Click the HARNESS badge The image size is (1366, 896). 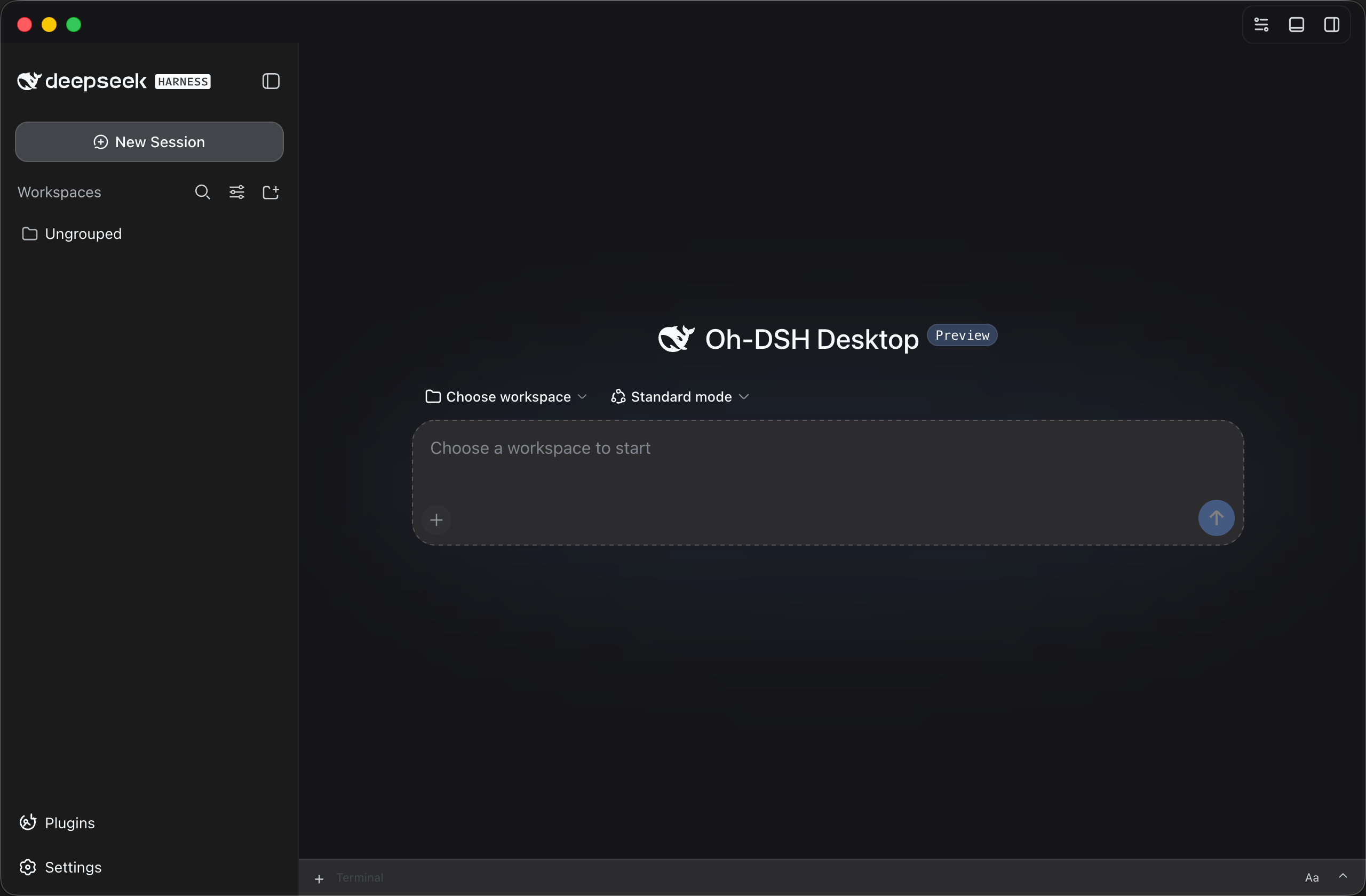(183, 82)
